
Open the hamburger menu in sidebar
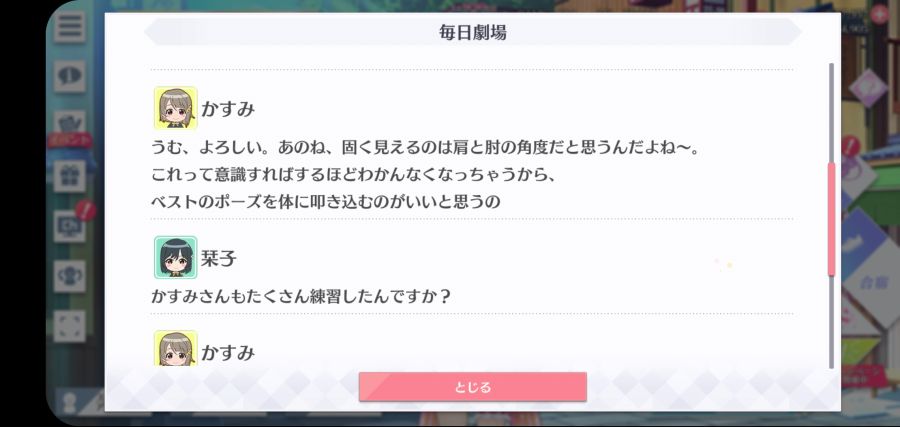click(x=70, y=27)
